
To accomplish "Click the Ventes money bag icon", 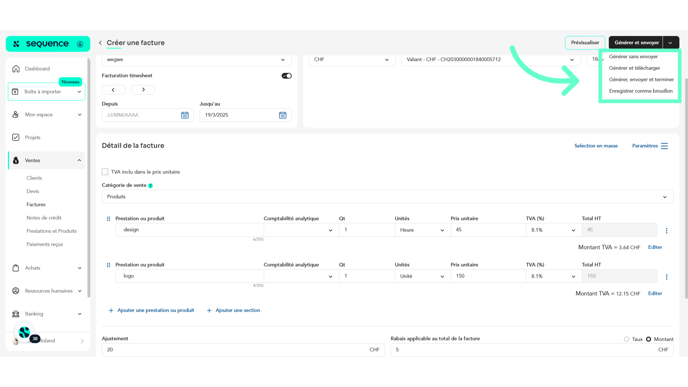I will pyautogui.click(x=16, y=161).
